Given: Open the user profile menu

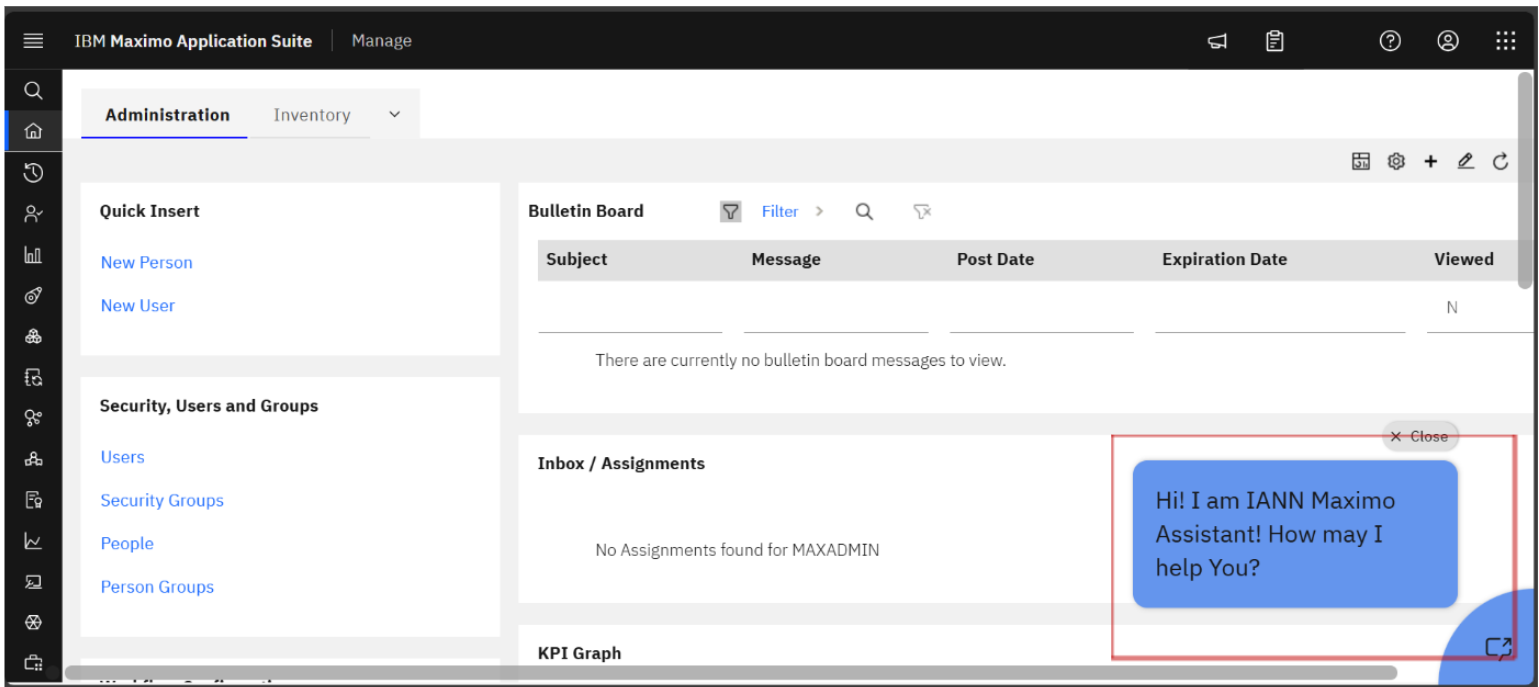Looking at the screenshot, I should [1447, 41].
